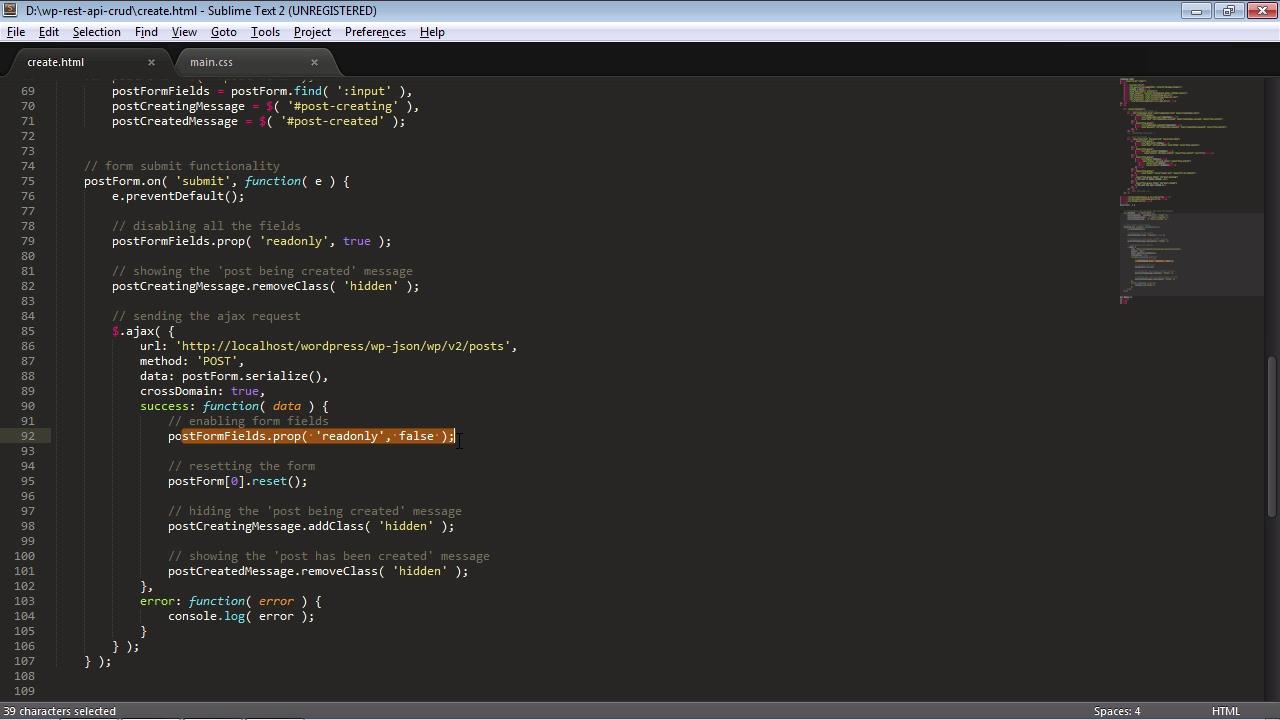This screenshot has width=1280, height=720.
Task: Open the Goto menu
Action: tap(223, 32)
